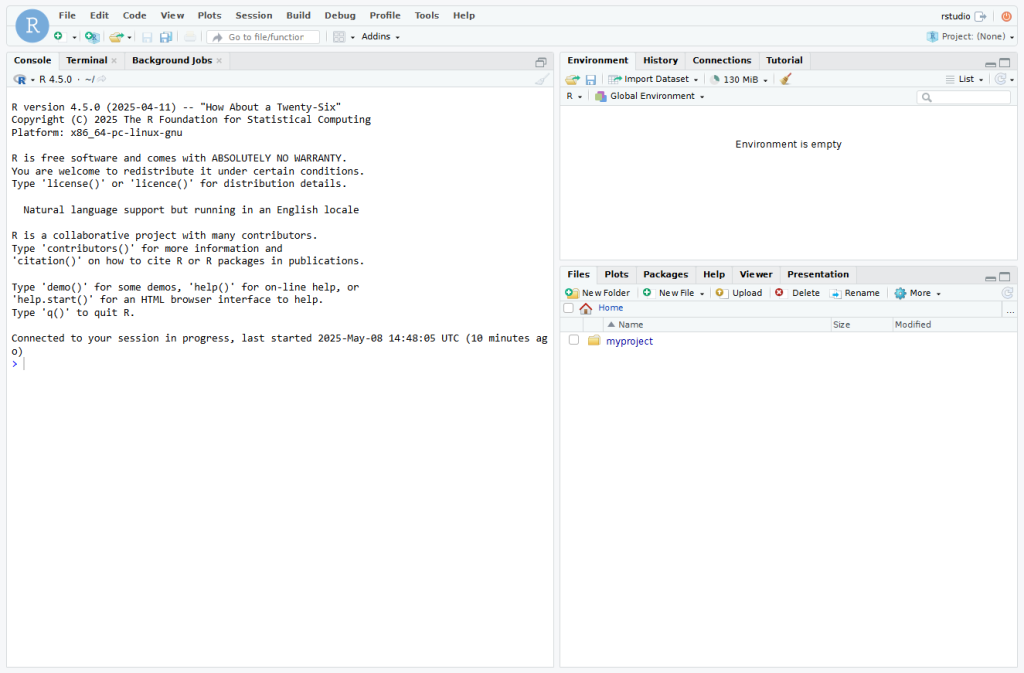Click the New Folder button

(x=598, y=293)
